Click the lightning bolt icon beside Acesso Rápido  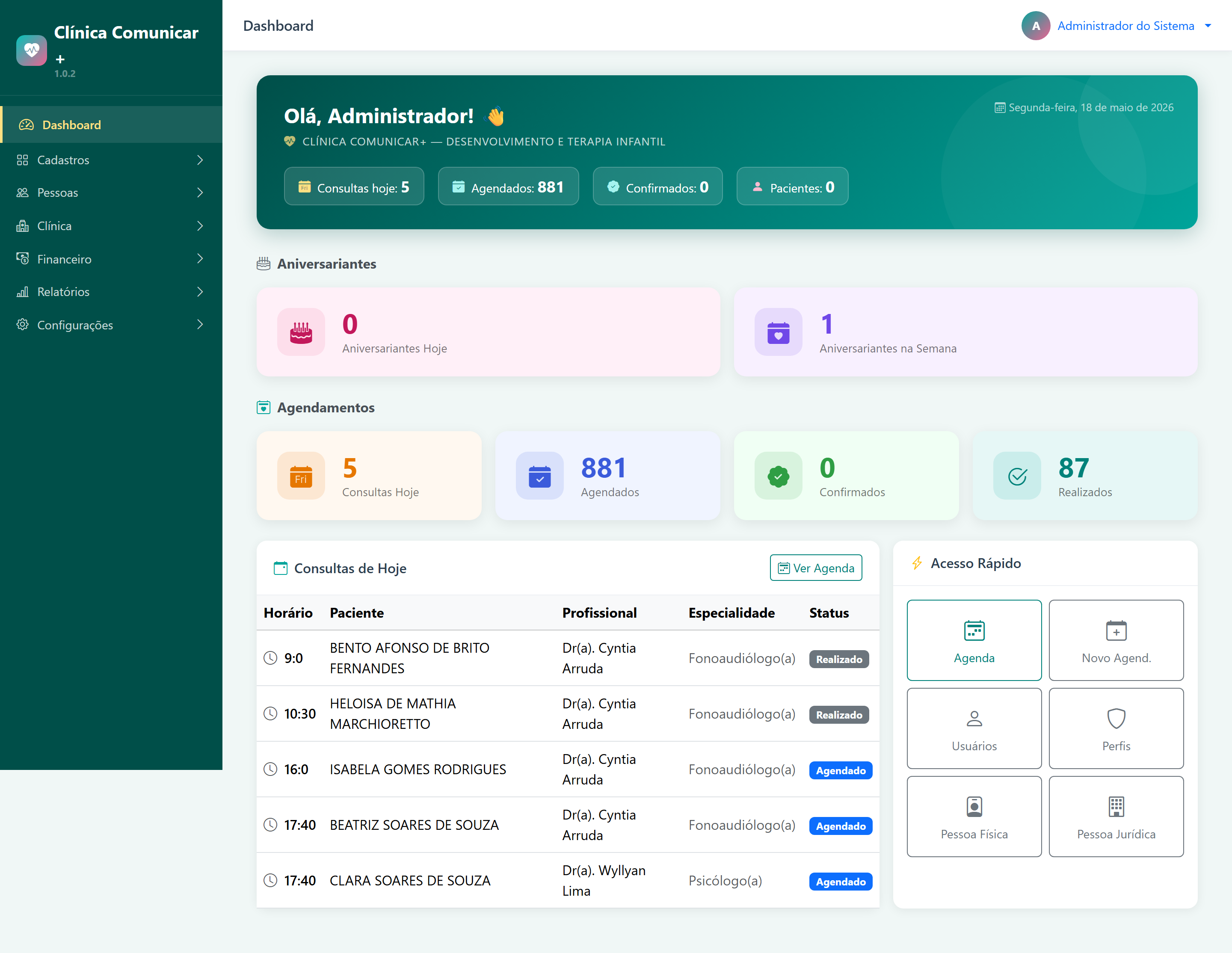917,563
